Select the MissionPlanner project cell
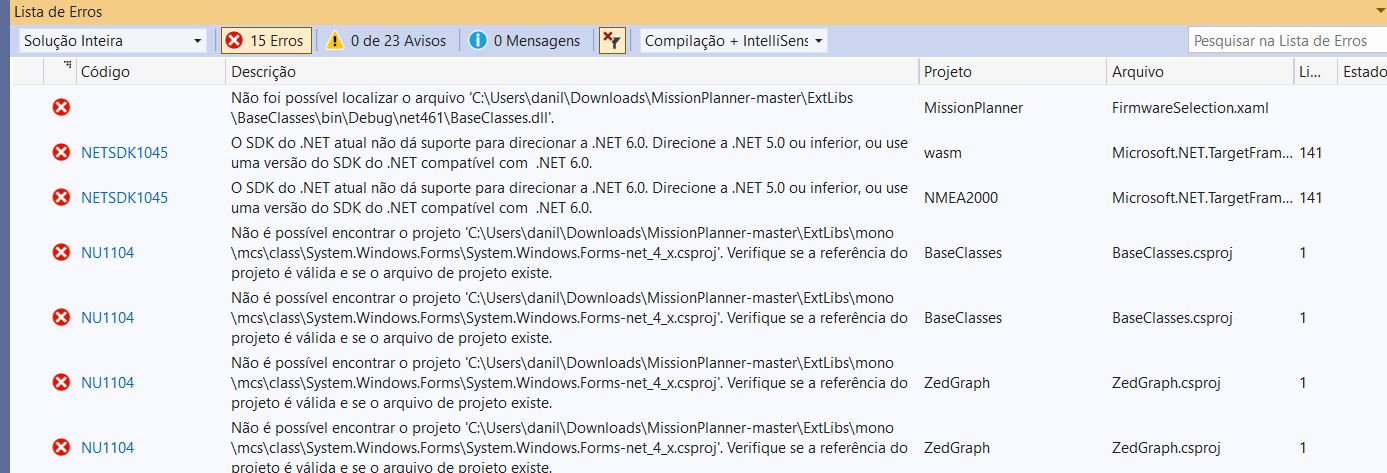 (x=973, y=107)
